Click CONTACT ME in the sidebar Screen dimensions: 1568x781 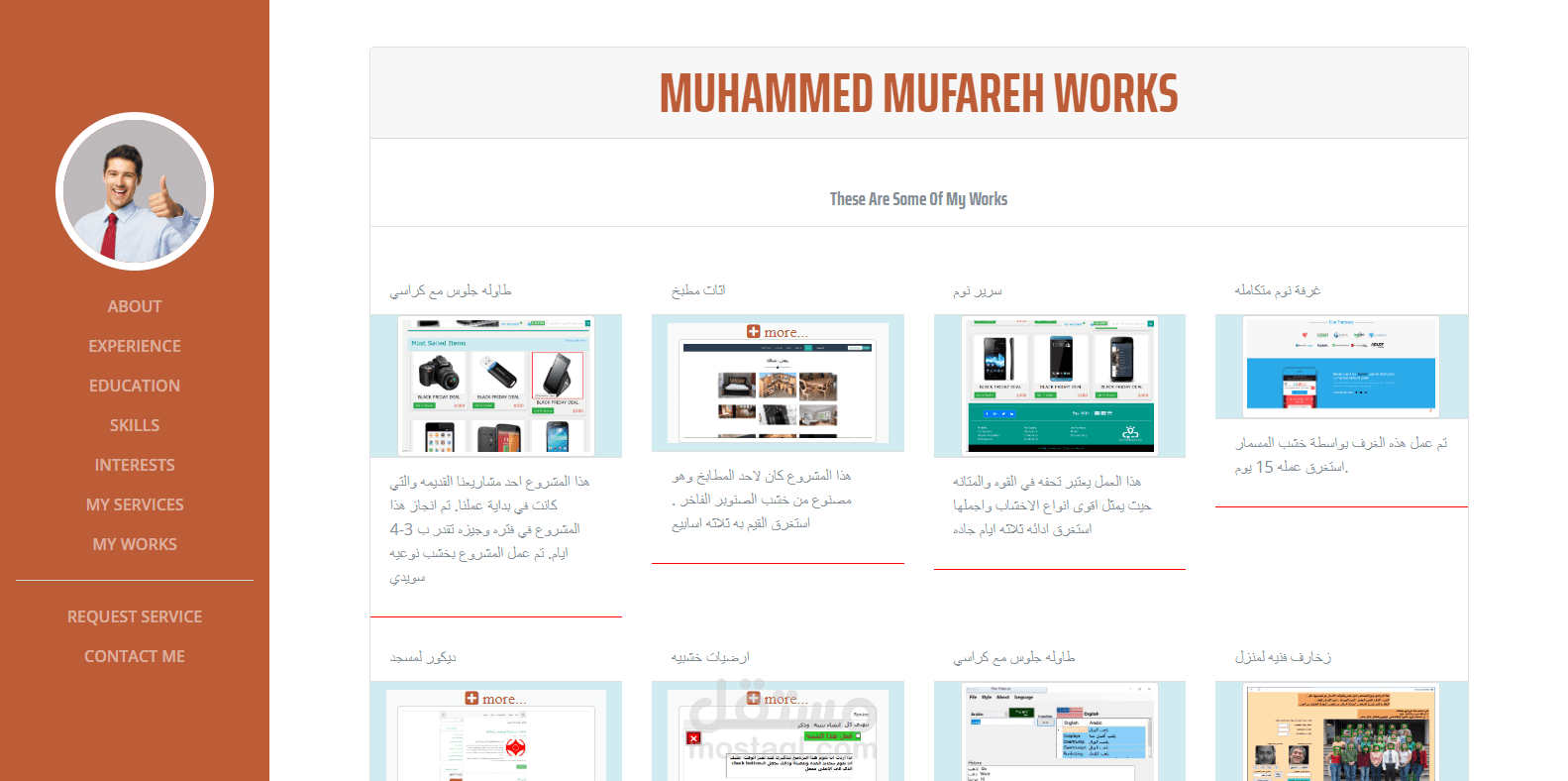point(135,656)
